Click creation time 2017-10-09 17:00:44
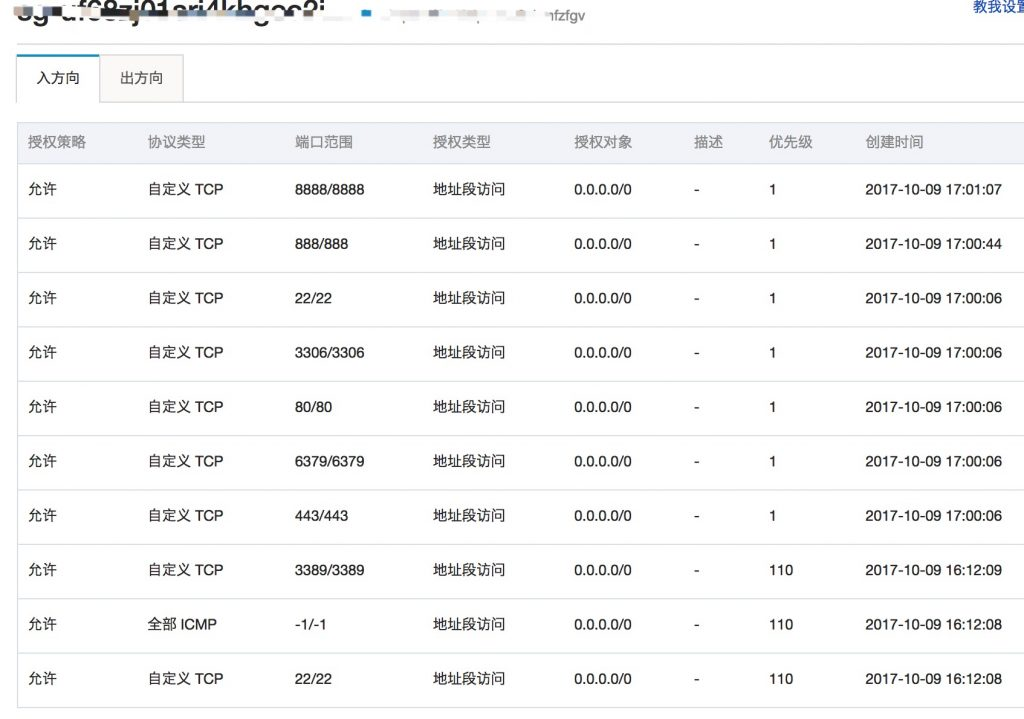 (933, 244)
